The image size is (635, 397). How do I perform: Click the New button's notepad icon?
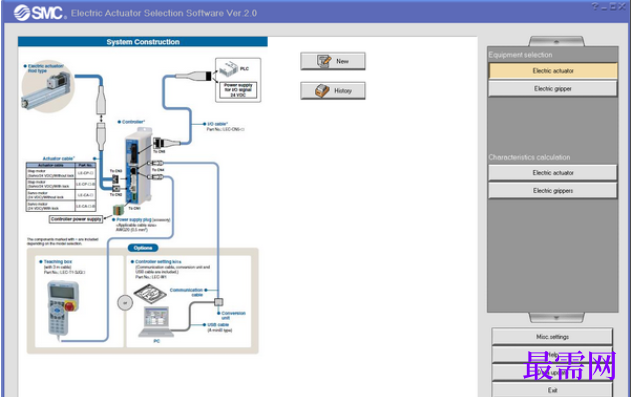click(x=324, y=61)
